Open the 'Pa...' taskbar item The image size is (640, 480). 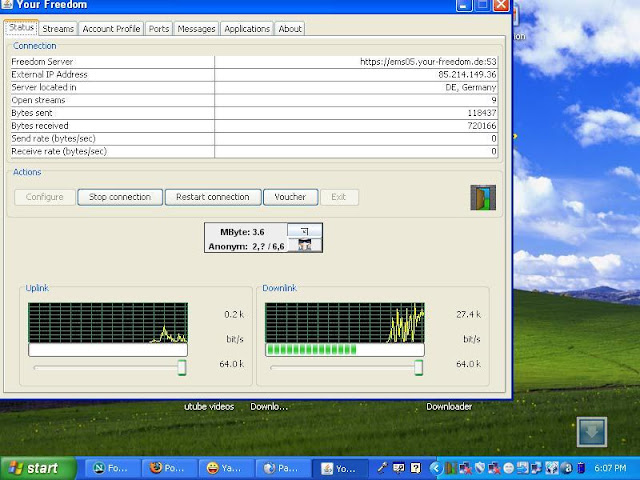tap(283, 468)
